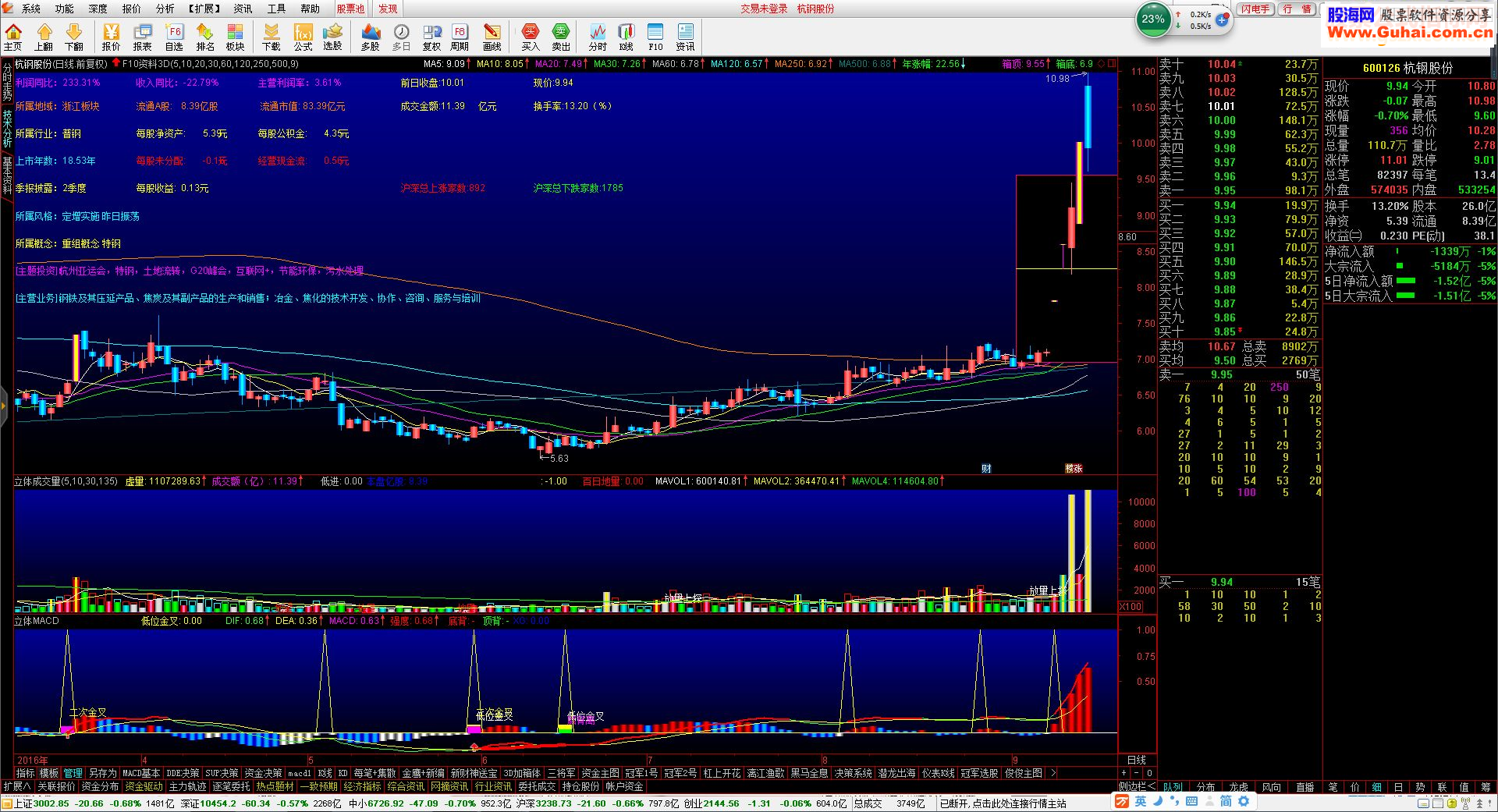Image resolution: width=1498 pixels, height=812 pixels.
Task: Open the 日线 period selector
Action: 1137,760
